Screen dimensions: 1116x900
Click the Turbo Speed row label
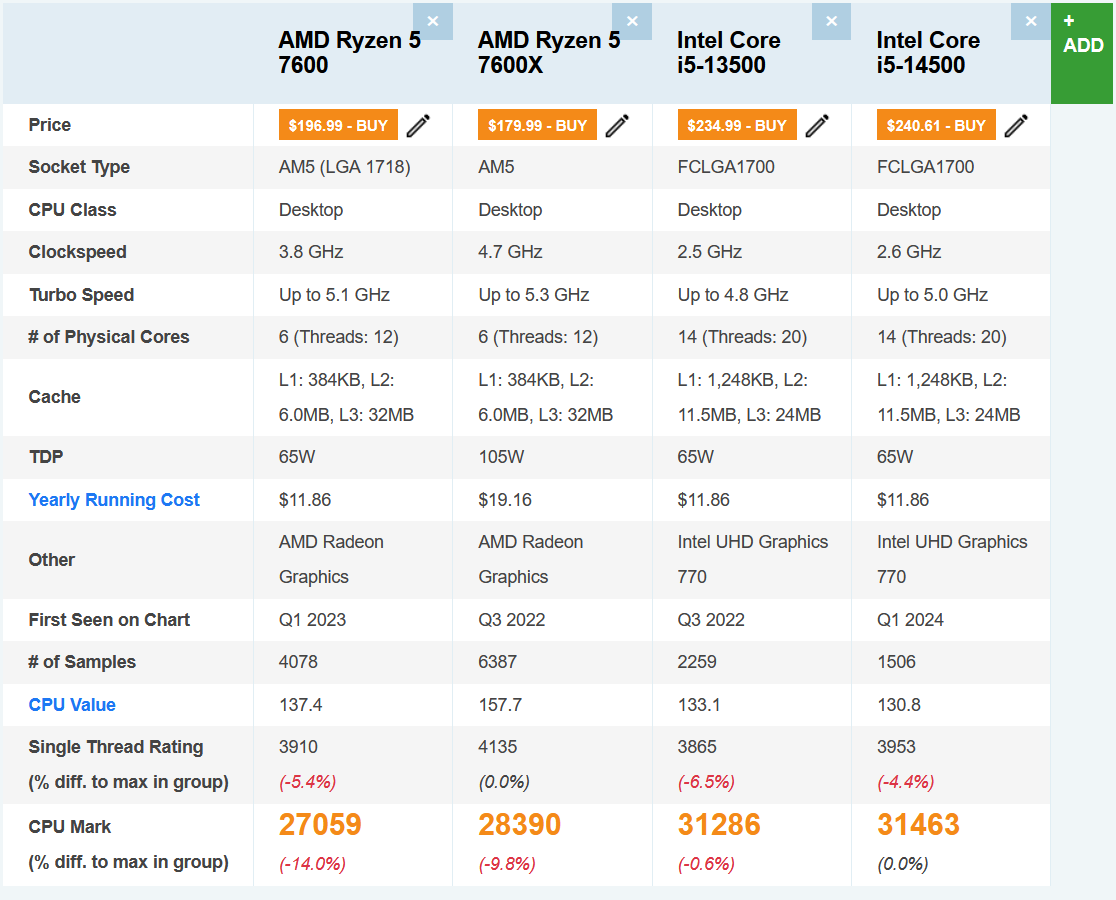pyautogui.click(x=81, y=295)
